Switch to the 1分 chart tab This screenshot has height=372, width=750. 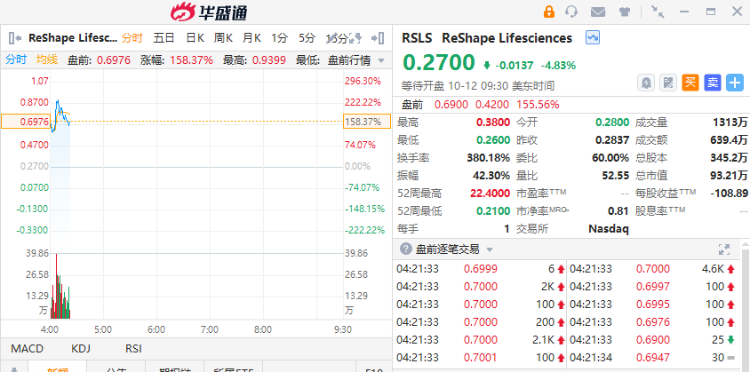coord(280,38)
